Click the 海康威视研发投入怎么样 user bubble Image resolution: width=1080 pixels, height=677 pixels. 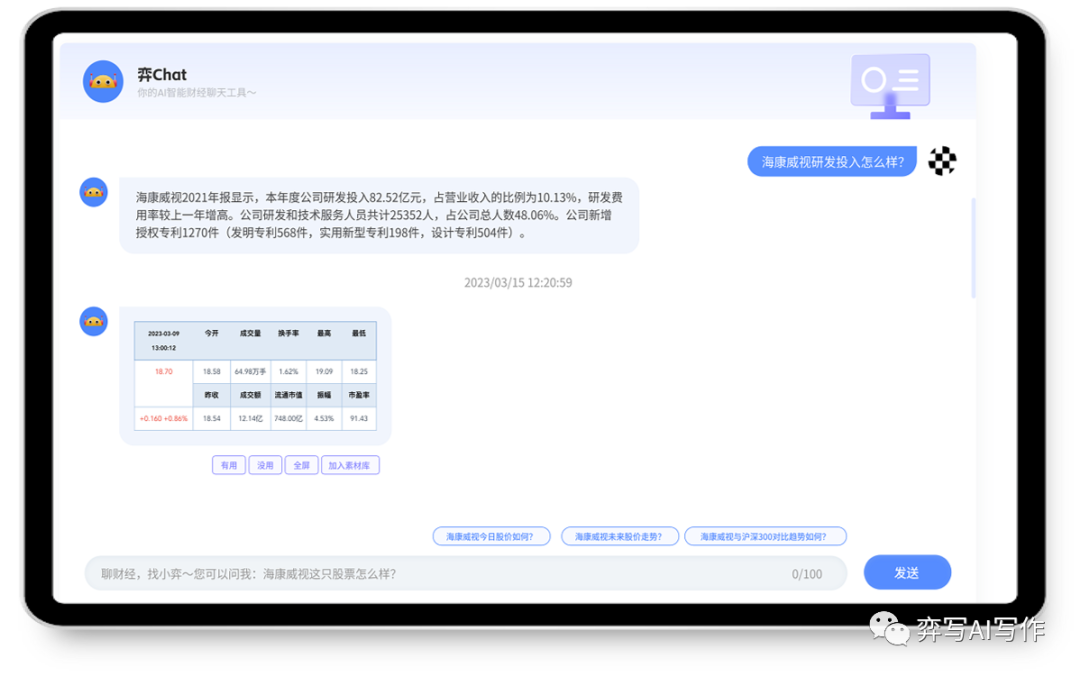coord(833,161)
